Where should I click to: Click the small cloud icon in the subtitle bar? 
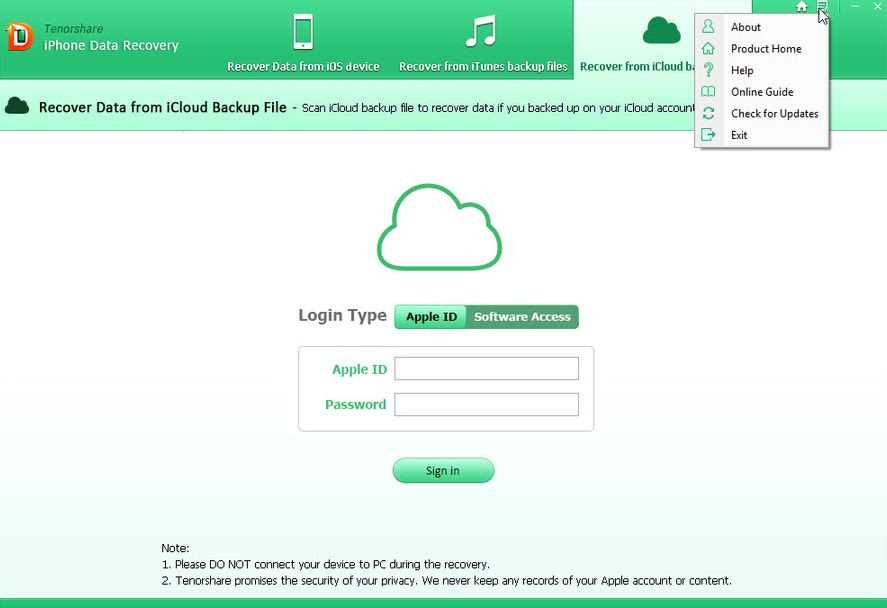(17, 106)
